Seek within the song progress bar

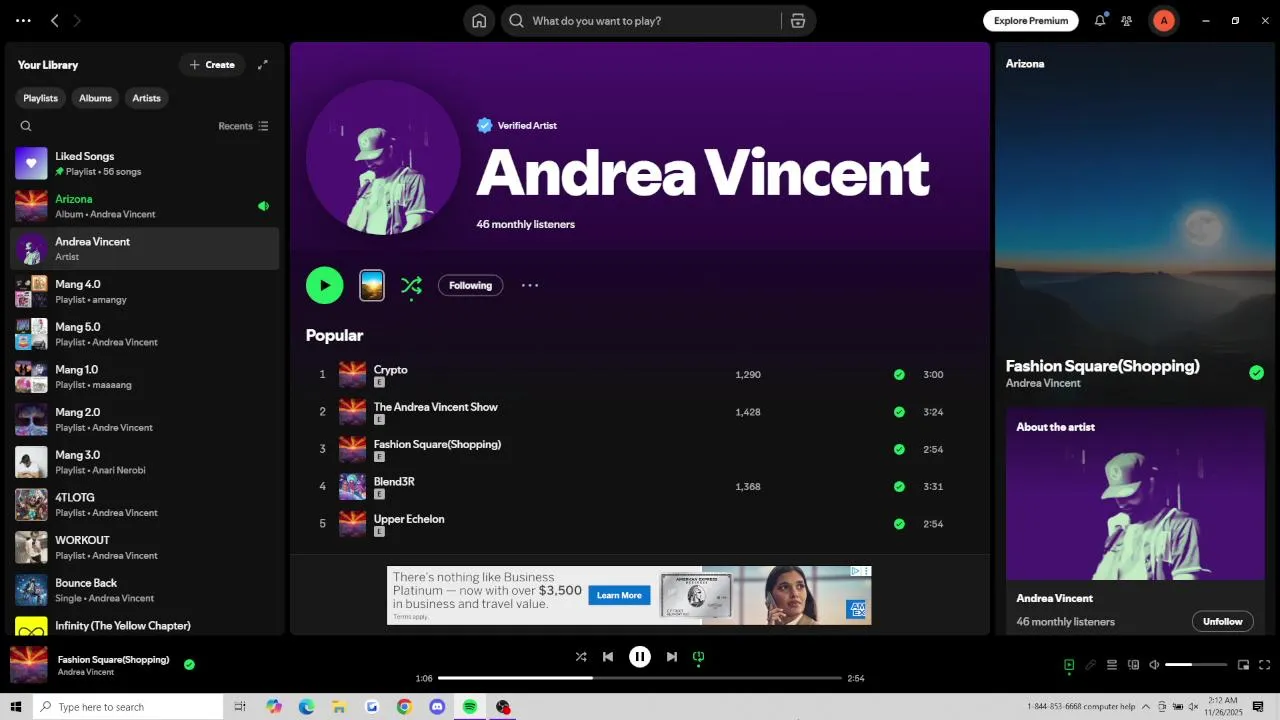click(640, 678)
